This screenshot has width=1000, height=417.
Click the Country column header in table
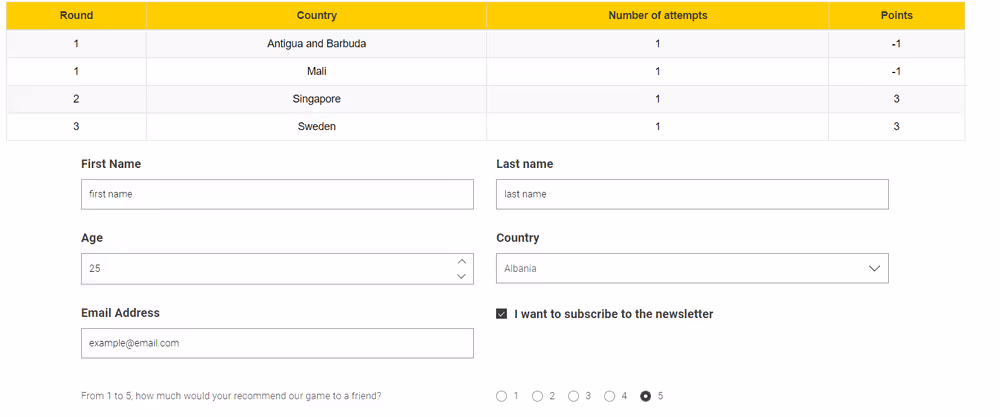pyautogui.click(x=317, y=15)
